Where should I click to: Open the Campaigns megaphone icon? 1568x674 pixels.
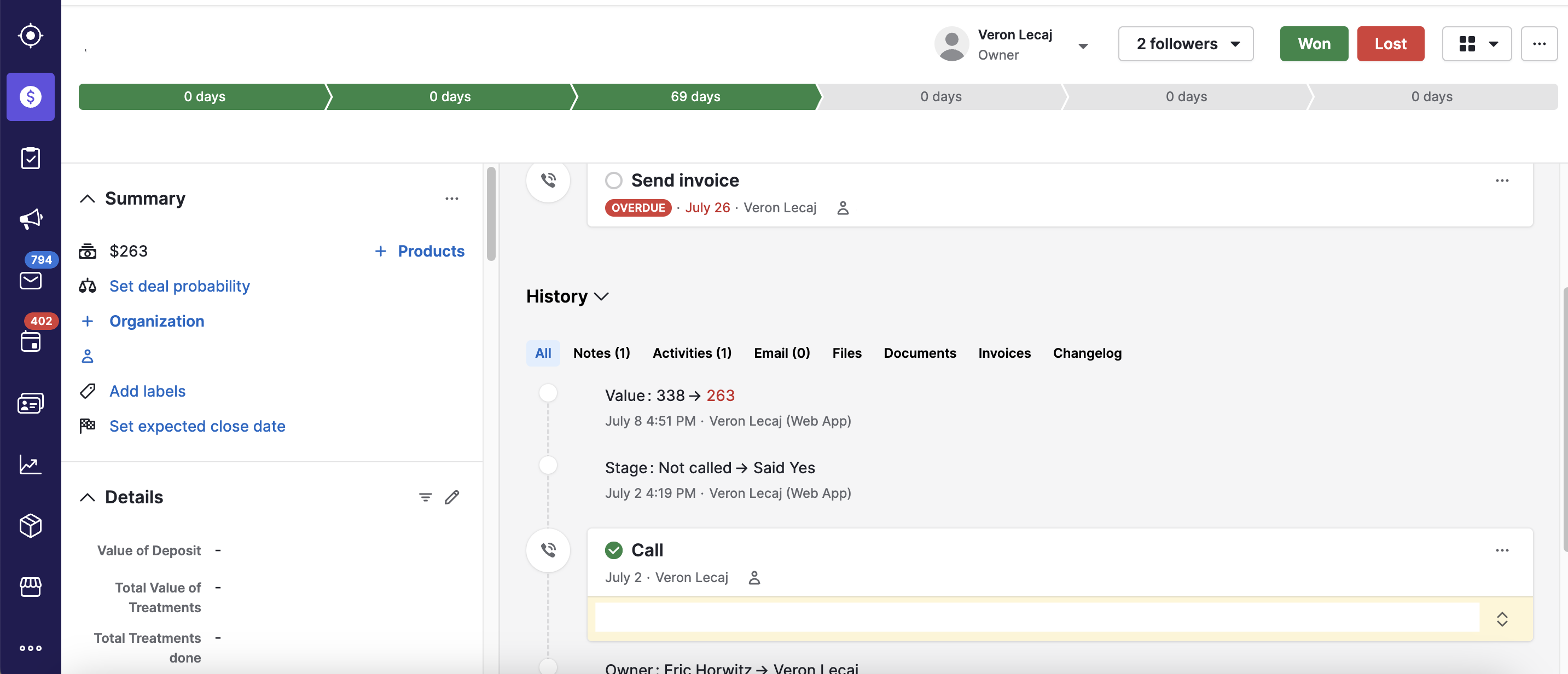coord(31,219)
